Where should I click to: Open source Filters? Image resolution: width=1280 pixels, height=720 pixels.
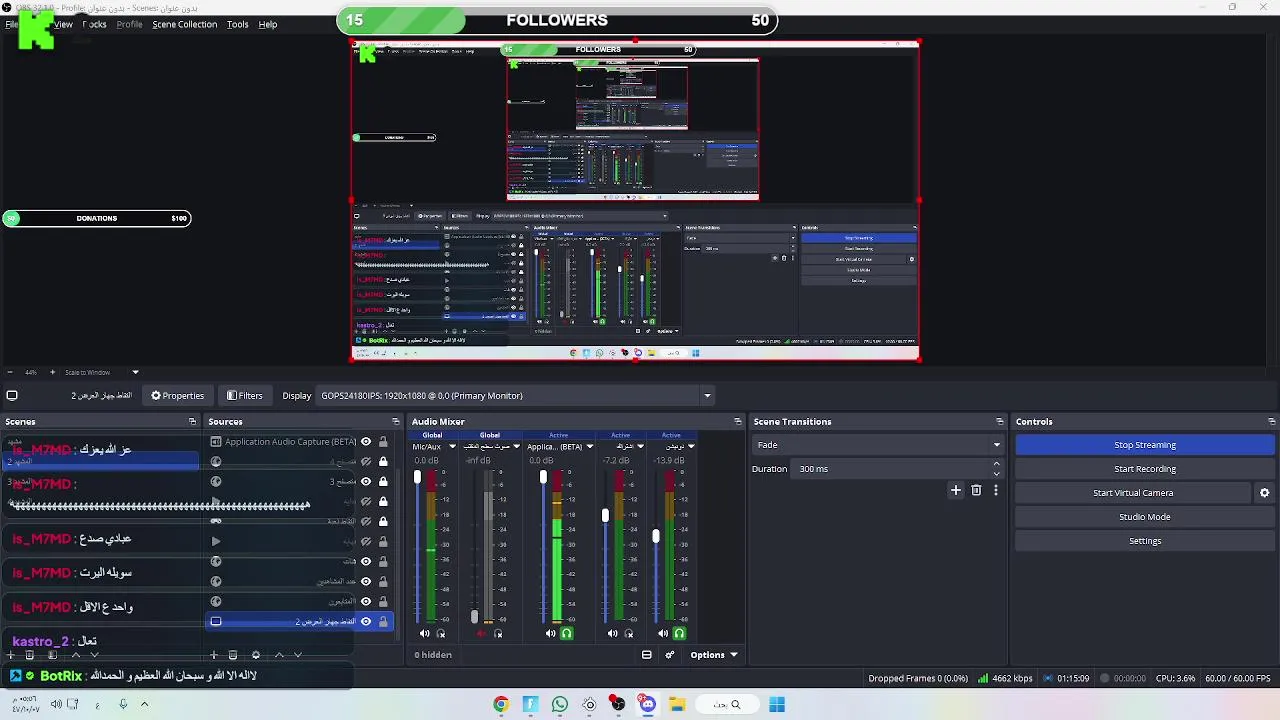245,395
